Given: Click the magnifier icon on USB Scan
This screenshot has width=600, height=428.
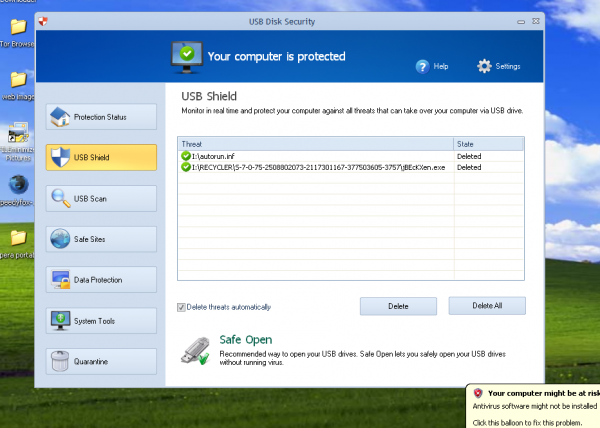Looking at the screenshot, I should (61, 199).
